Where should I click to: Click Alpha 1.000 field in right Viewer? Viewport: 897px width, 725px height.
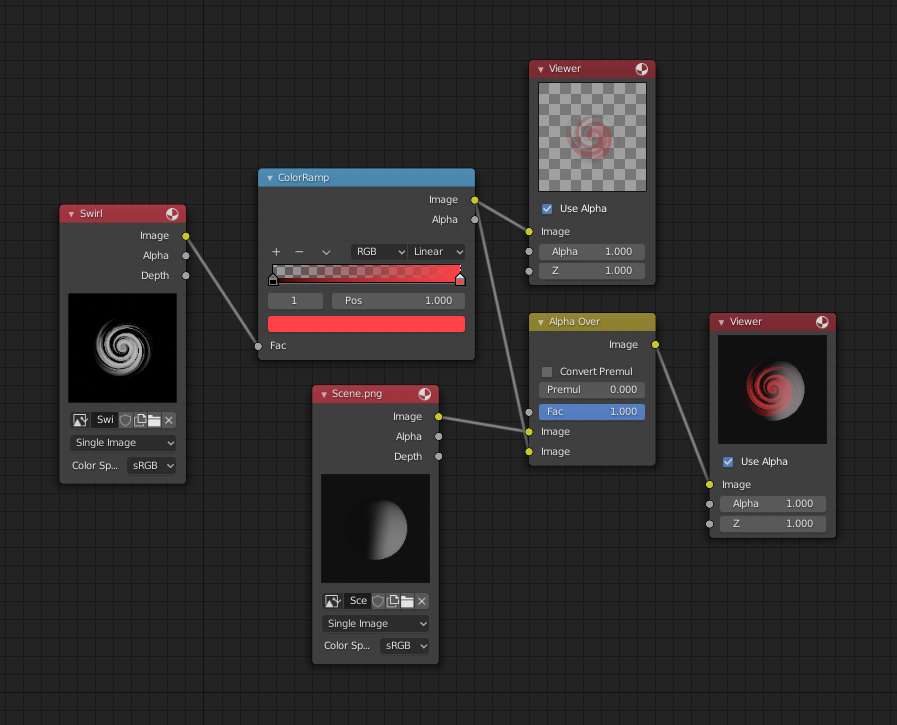tap(773, 504)
